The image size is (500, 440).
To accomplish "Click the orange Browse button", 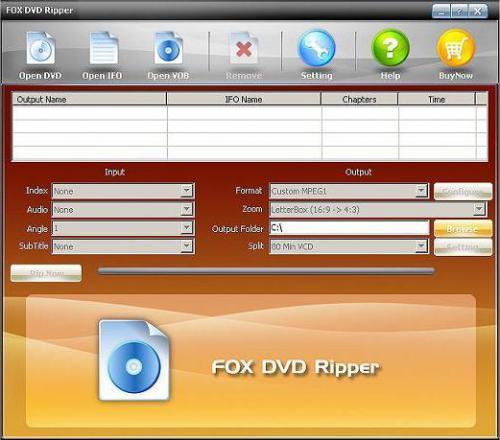I will (463, 229).
